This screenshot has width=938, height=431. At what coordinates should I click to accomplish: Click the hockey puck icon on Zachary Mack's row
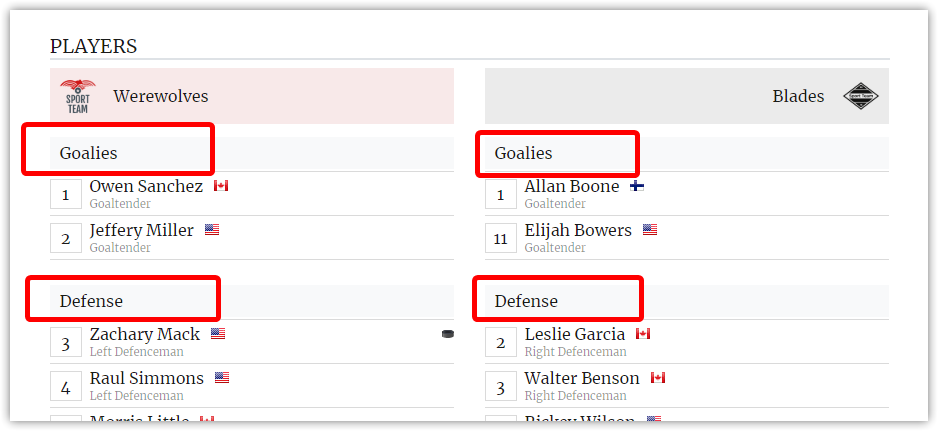[447, 334]
